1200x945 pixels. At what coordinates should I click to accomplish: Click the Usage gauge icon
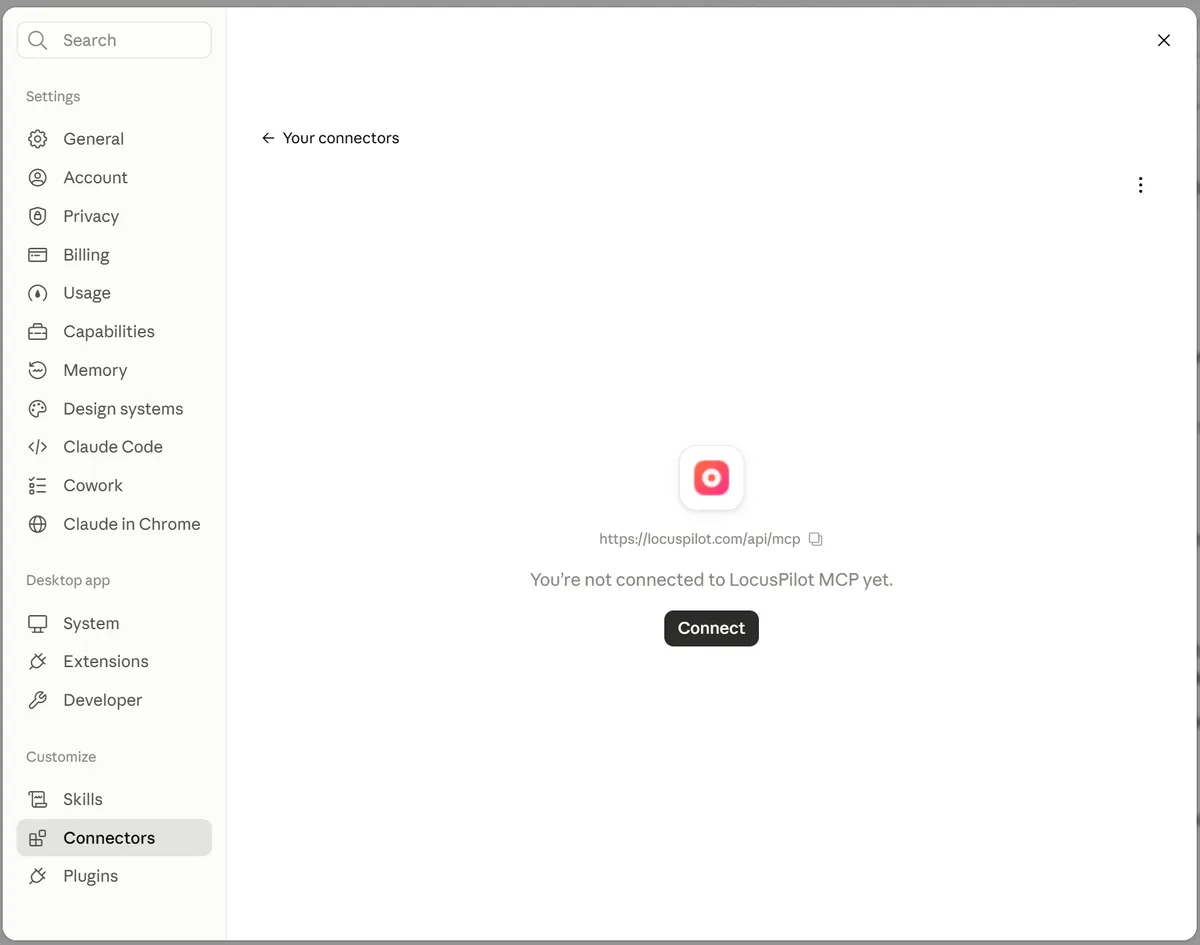point(38,293)
